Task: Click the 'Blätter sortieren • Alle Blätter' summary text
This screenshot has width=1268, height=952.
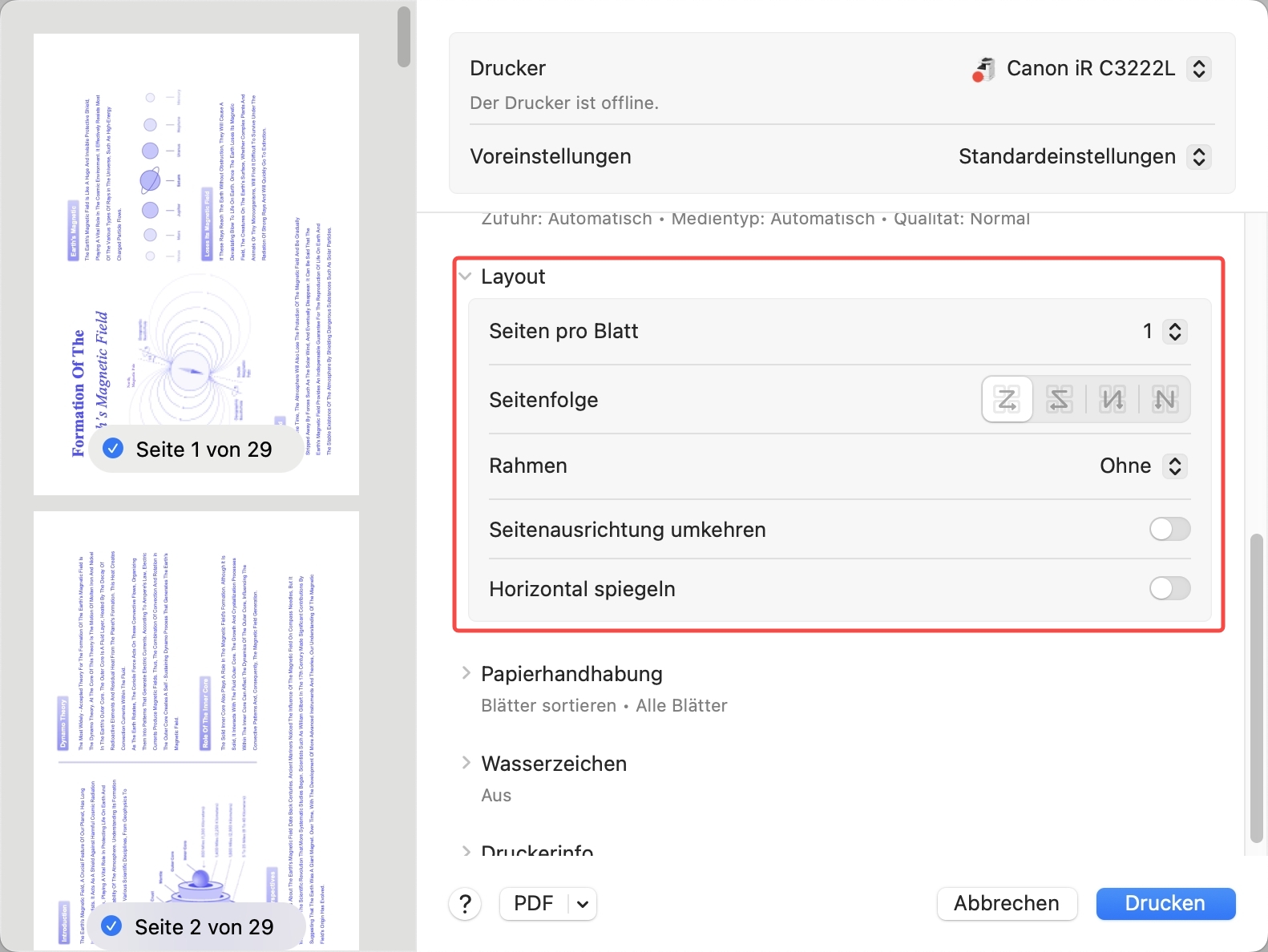Action: pos(604,705)
